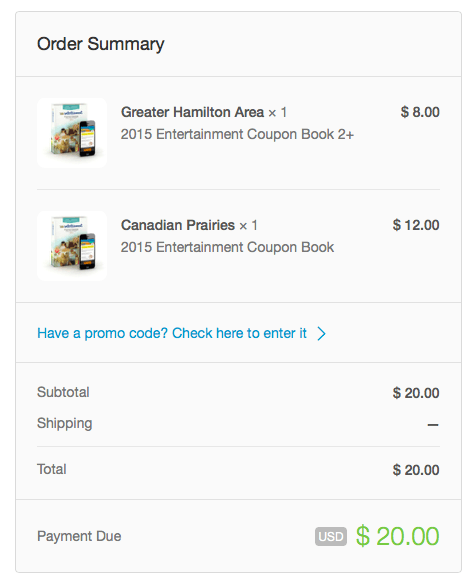Click the $ 12.00 item price
The width and height of the screenshot is (474, 584).
416,225
